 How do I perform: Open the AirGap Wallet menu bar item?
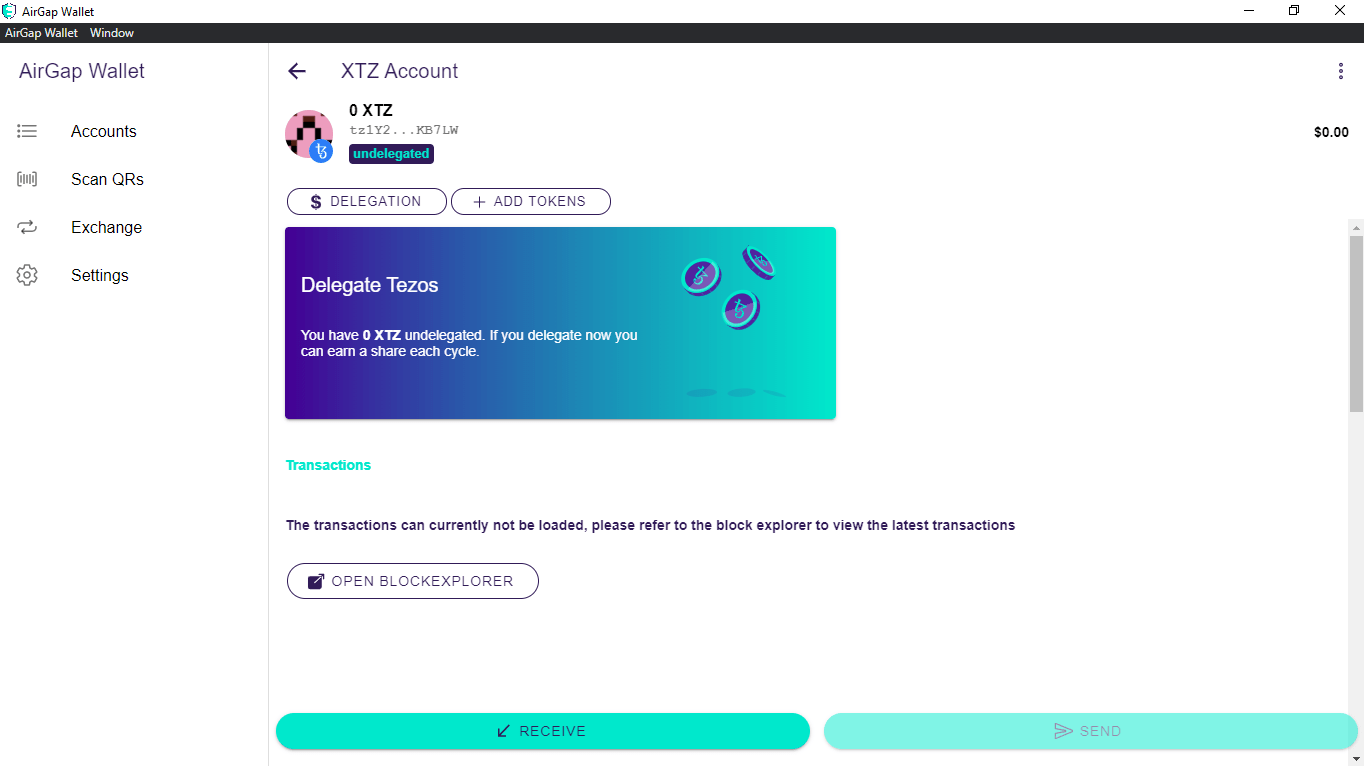[x=41, y=33]
